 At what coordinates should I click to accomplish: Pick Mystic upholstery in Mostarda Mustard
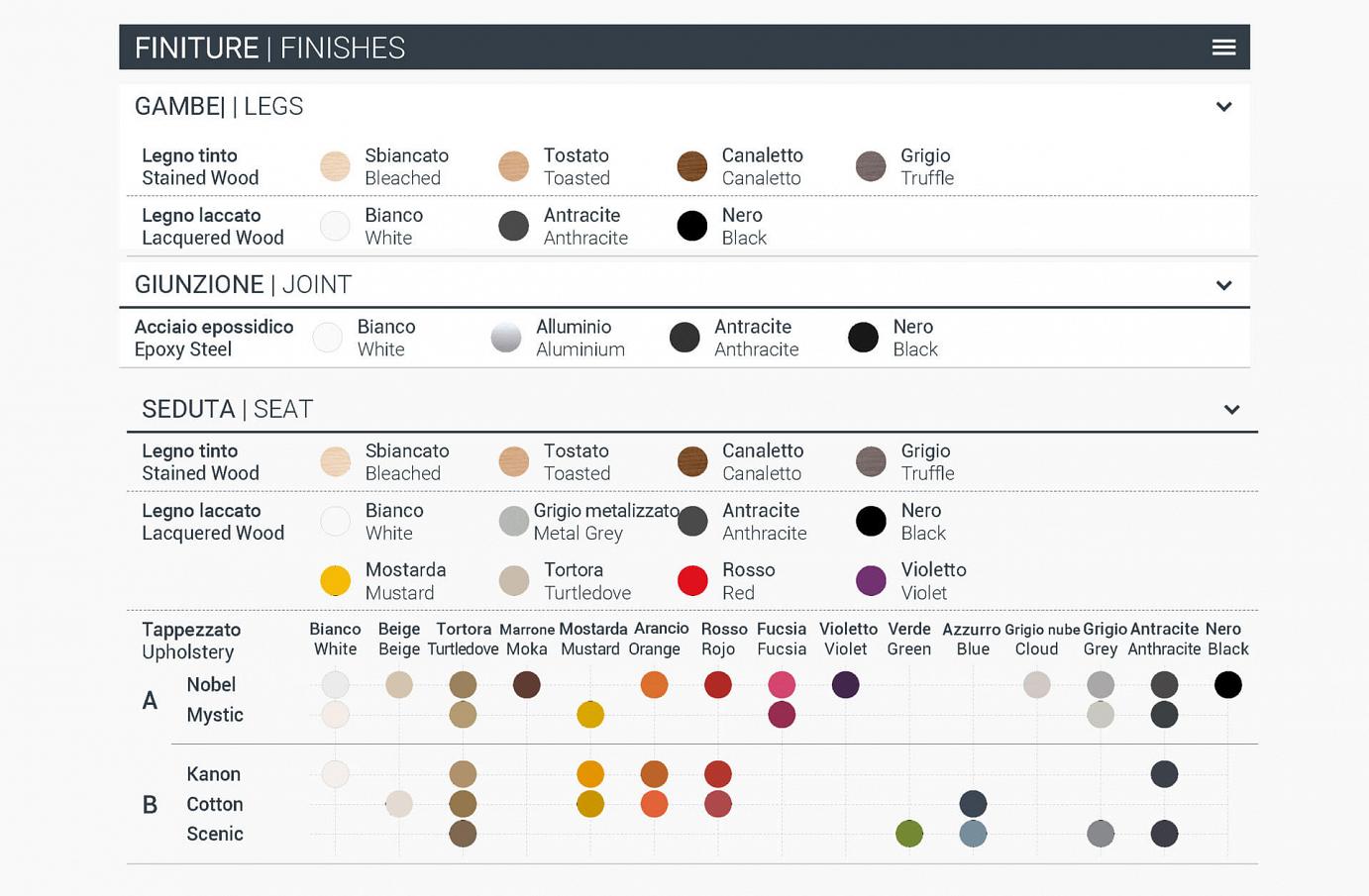590,714
